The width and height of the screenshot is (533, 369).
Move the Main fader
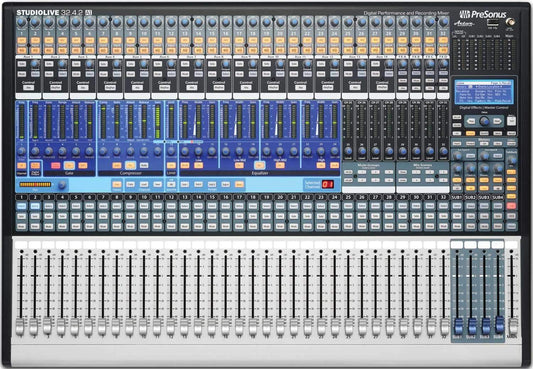point(513,327)
